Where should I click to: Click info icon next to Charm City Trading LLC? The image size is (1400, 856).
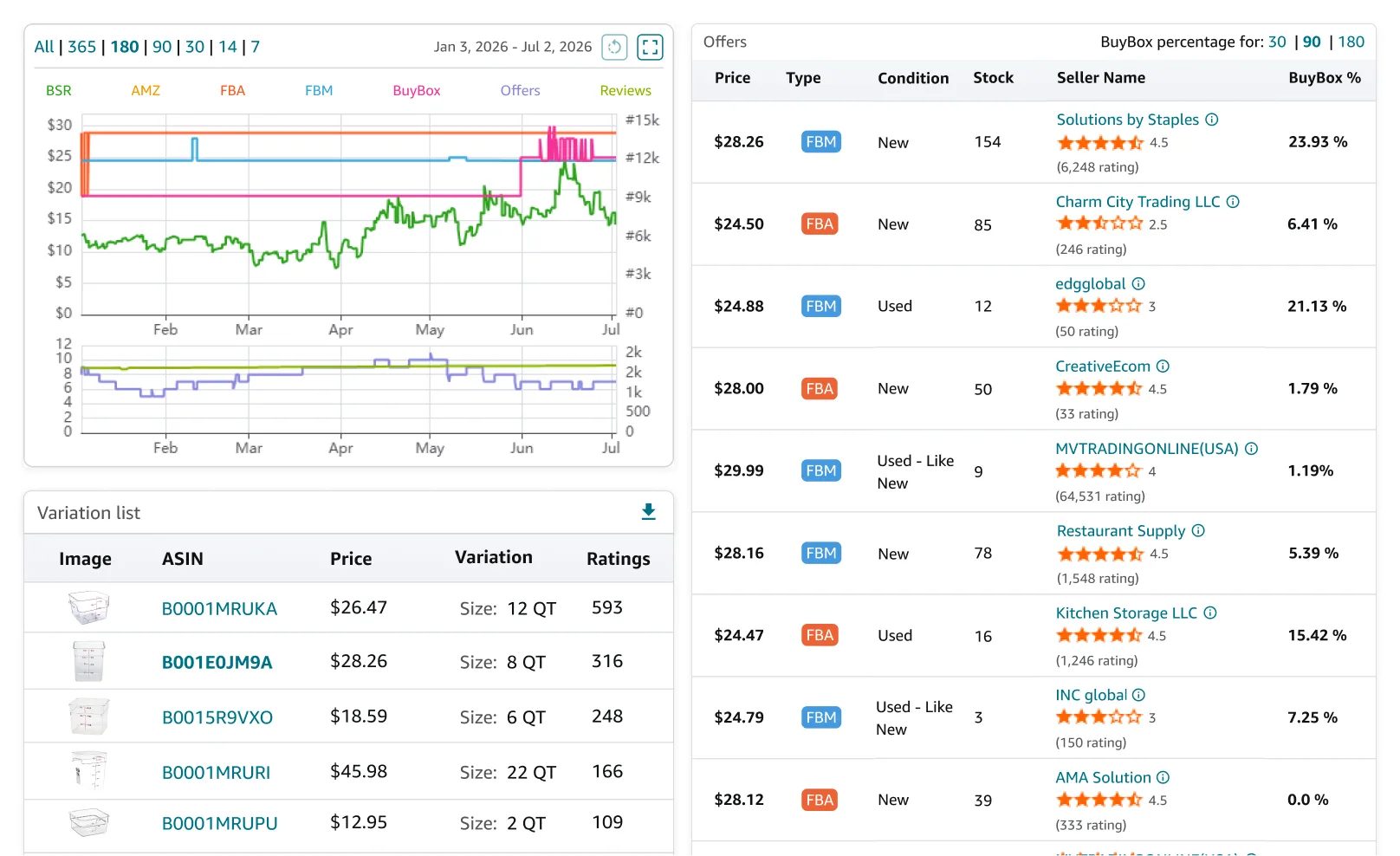coord(1233,202)
